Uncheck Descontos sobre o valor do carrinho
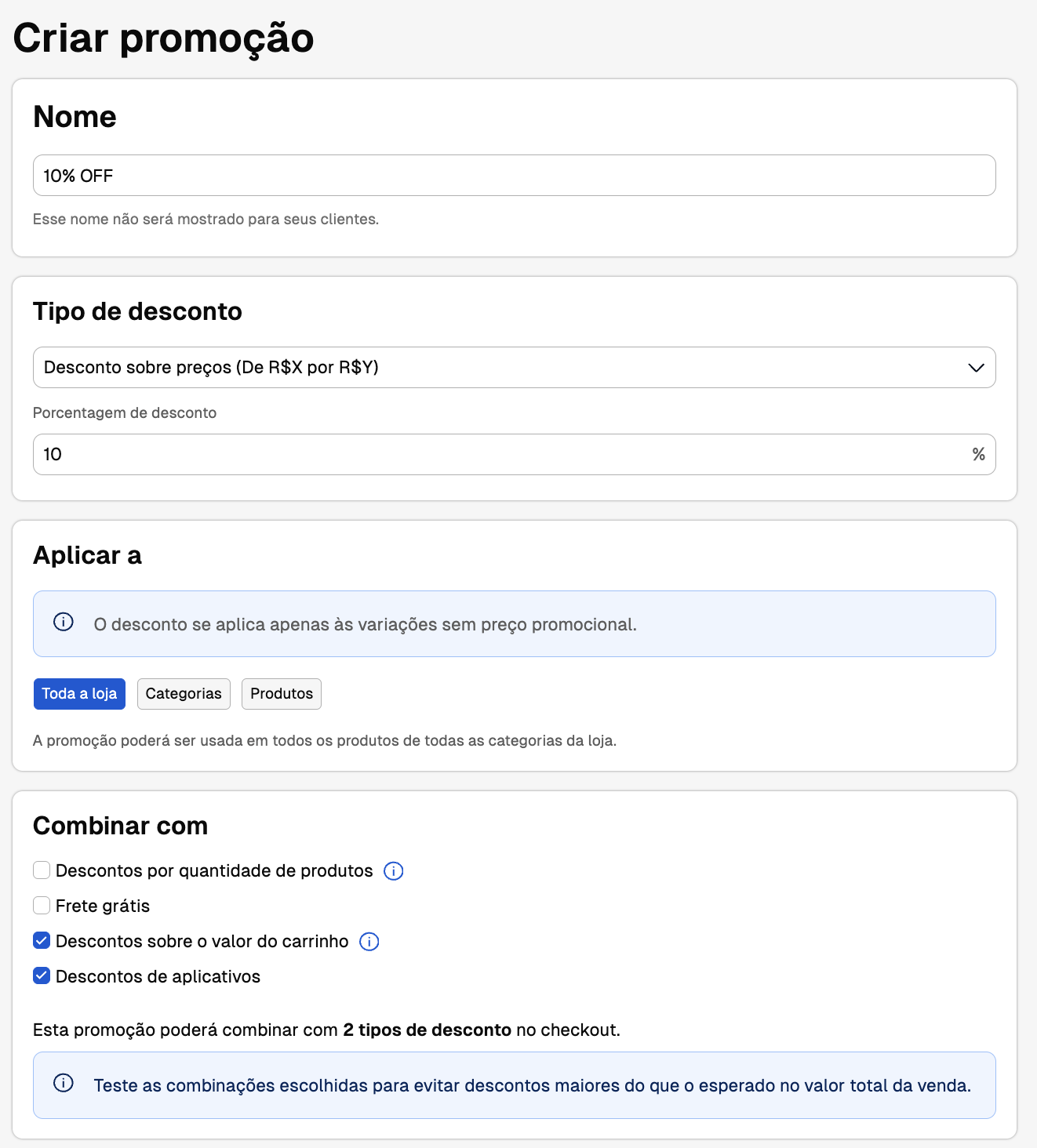1037x1148 pixels. tap(42, 941)
